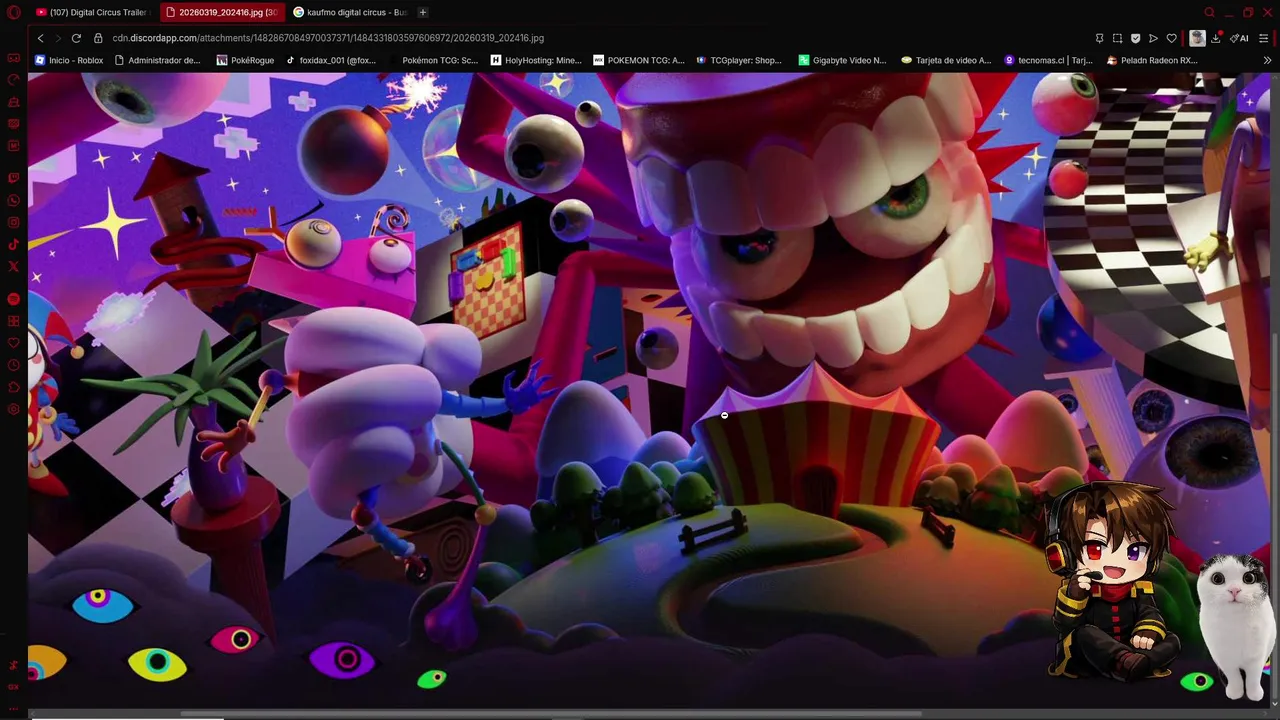Open X (Twitter) in the sidebar
Image resolution: width=1280 pixels, height=720 pixels.
point(13,266)
